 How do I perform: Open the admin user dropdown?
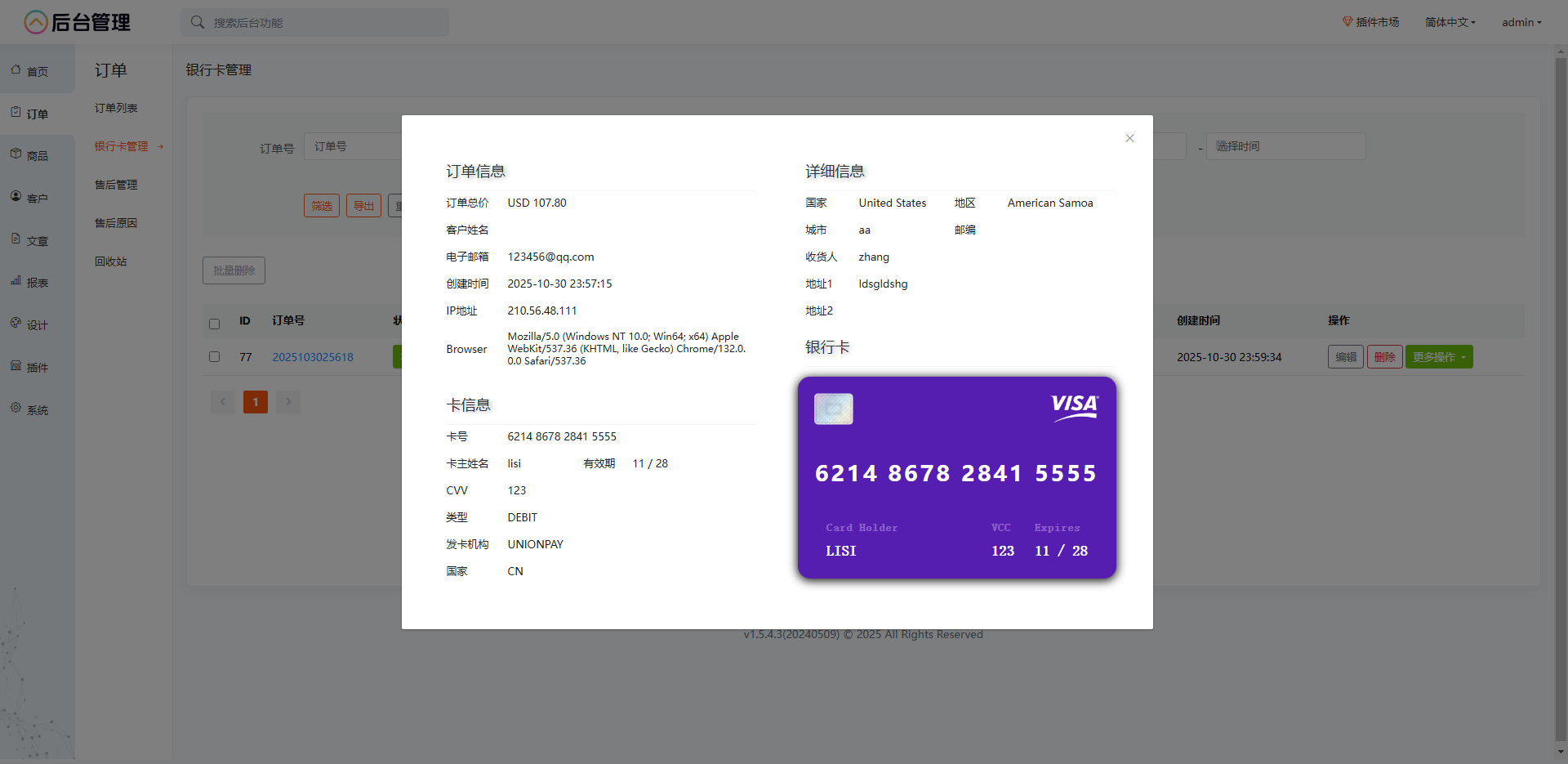pos(1521,22)
